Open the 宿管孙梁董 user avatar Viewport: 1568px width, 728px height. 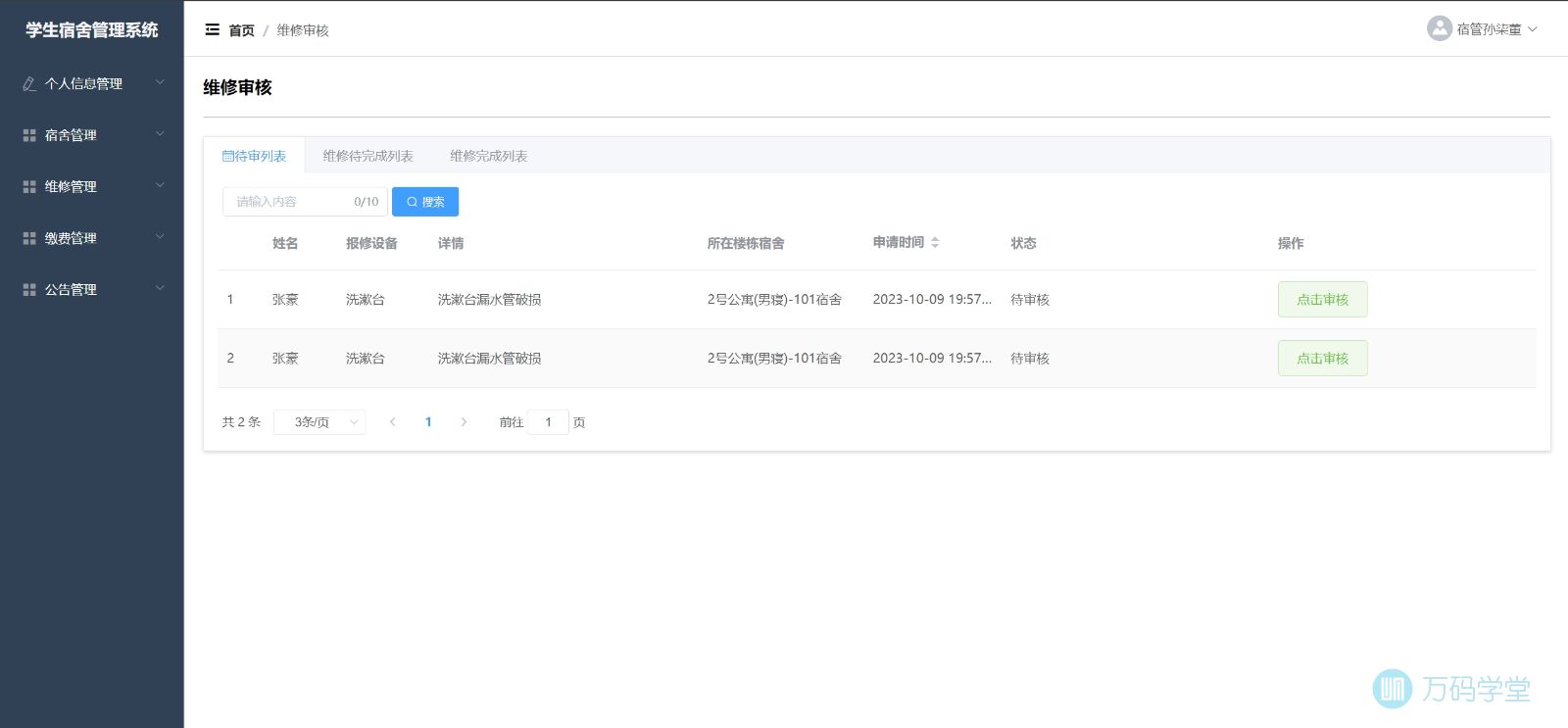1439,28
